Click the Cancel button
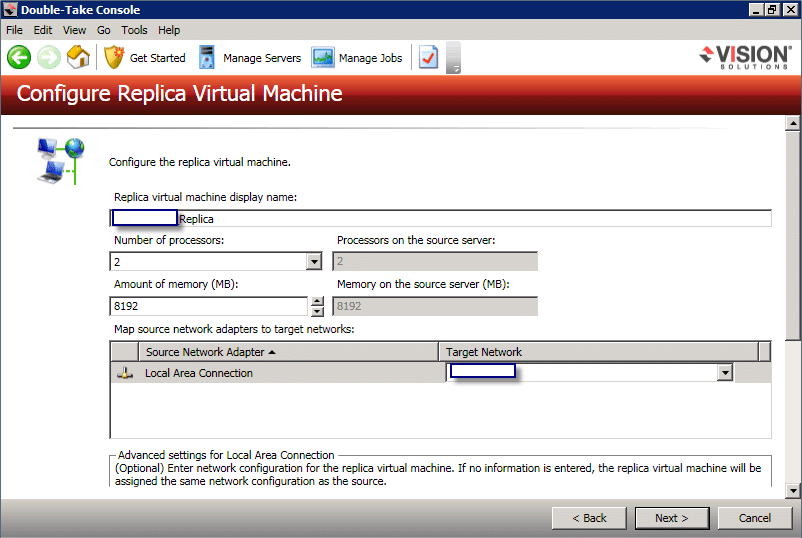 point(755,518)
